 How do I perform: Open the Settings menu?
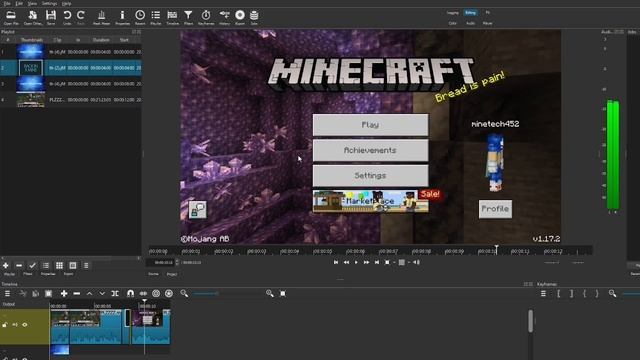pyautogui.click(x=49, y=3)
